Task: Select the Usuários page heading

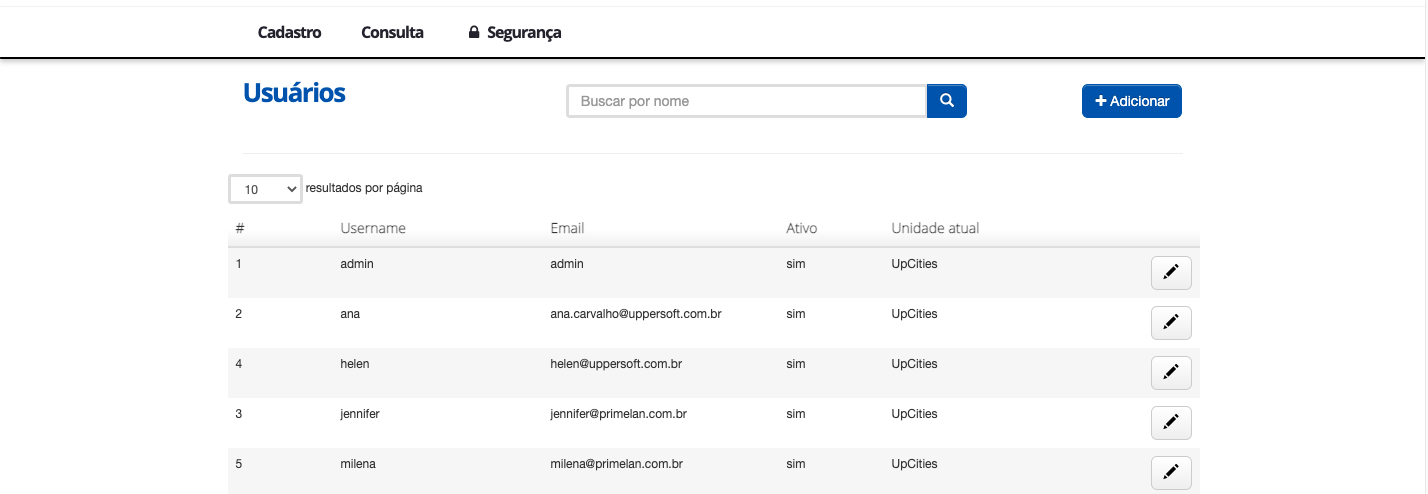Action: point(294,93)
